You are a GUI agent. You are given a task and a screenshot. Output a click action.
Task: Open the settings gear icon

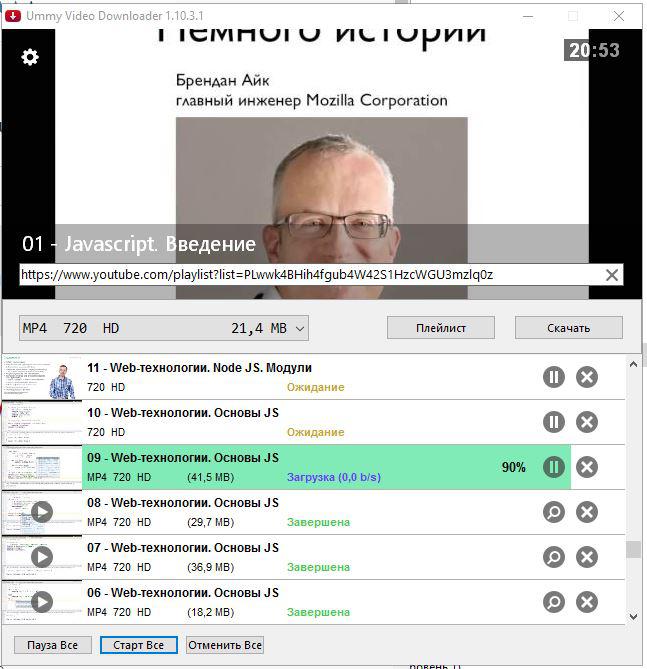[x=30, y=57]
